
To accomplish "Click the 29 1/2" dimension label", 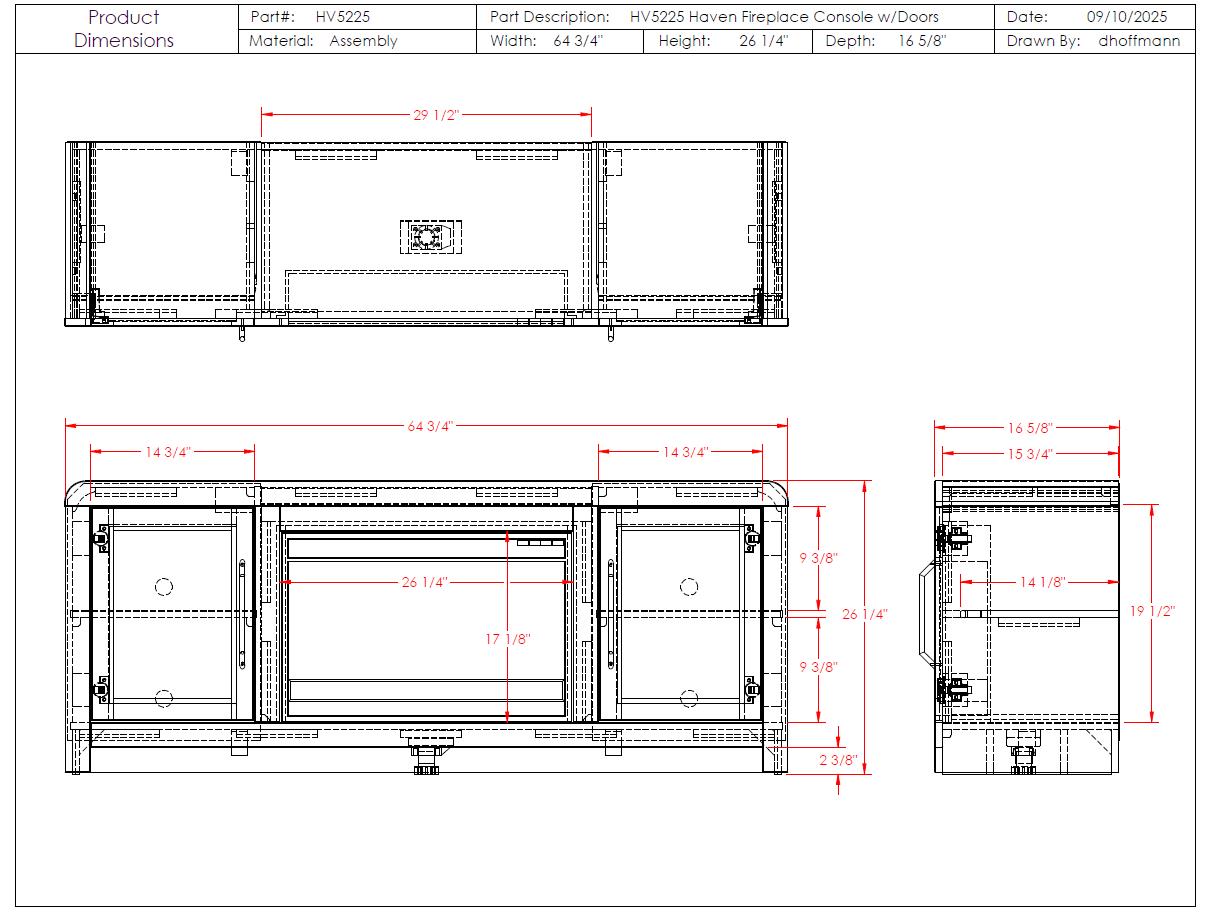I will tap(435, 115).
